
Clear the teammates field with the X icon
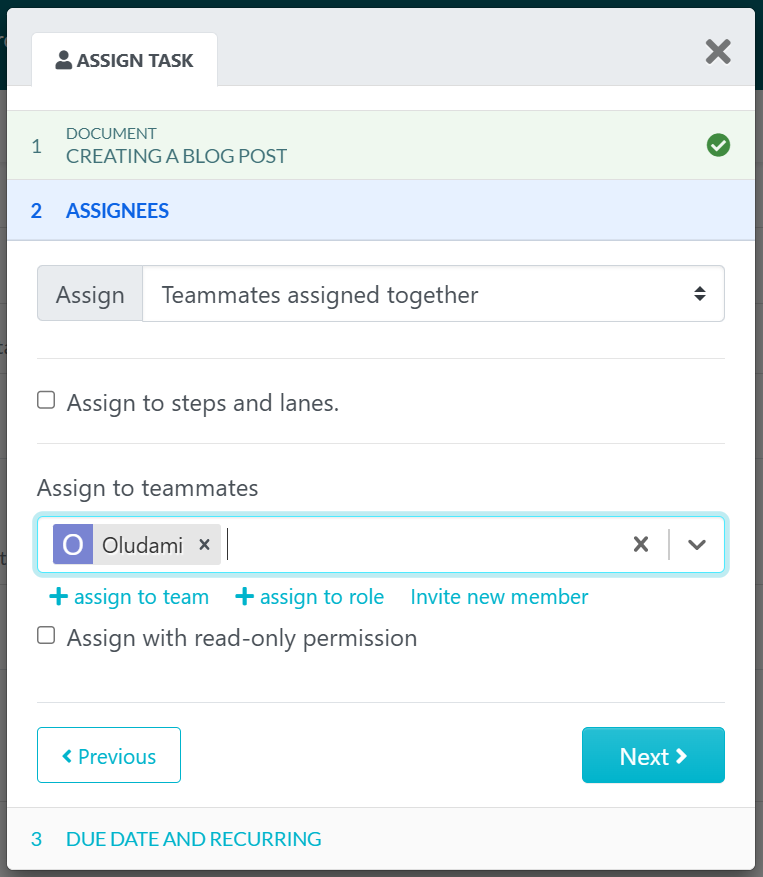(x=640, y=544)
